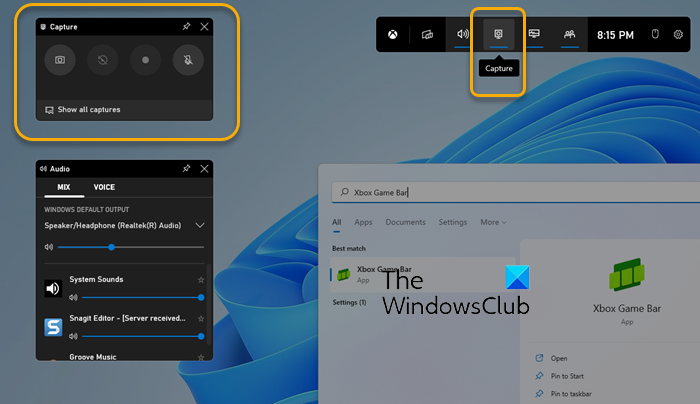Adjust the Snagit Editor volume slider
This screenshot has width=700, height=404.
click(x=143, y=336)
